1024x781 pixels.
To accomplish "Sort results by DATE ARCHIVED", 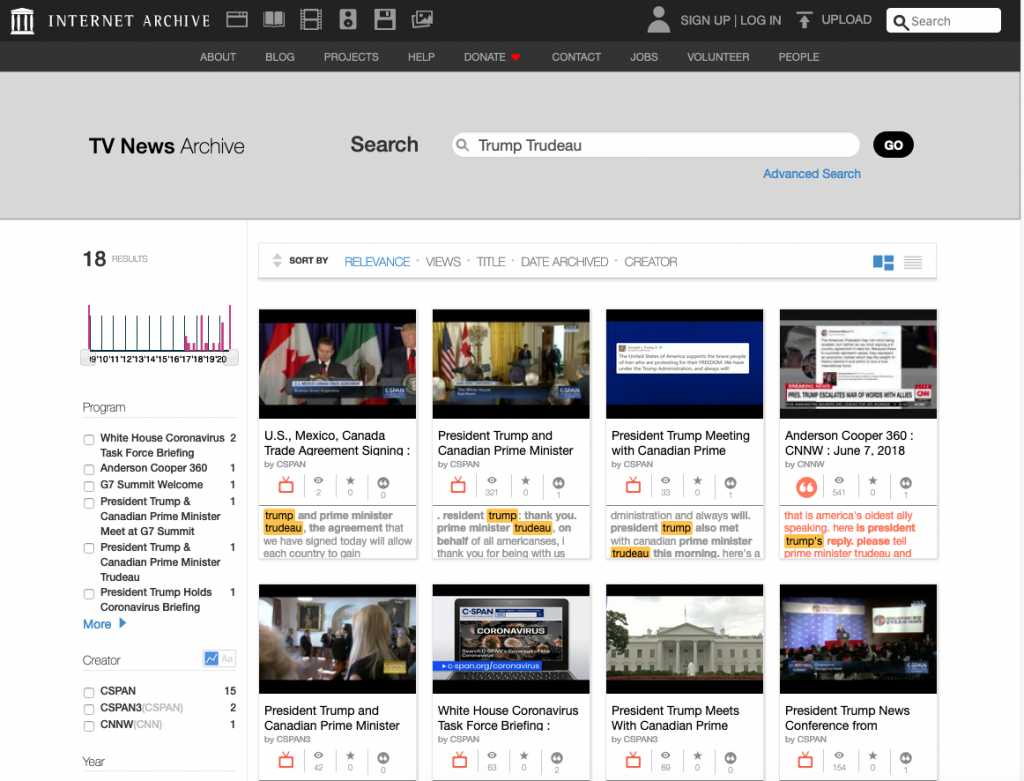I will click(564, 262).
